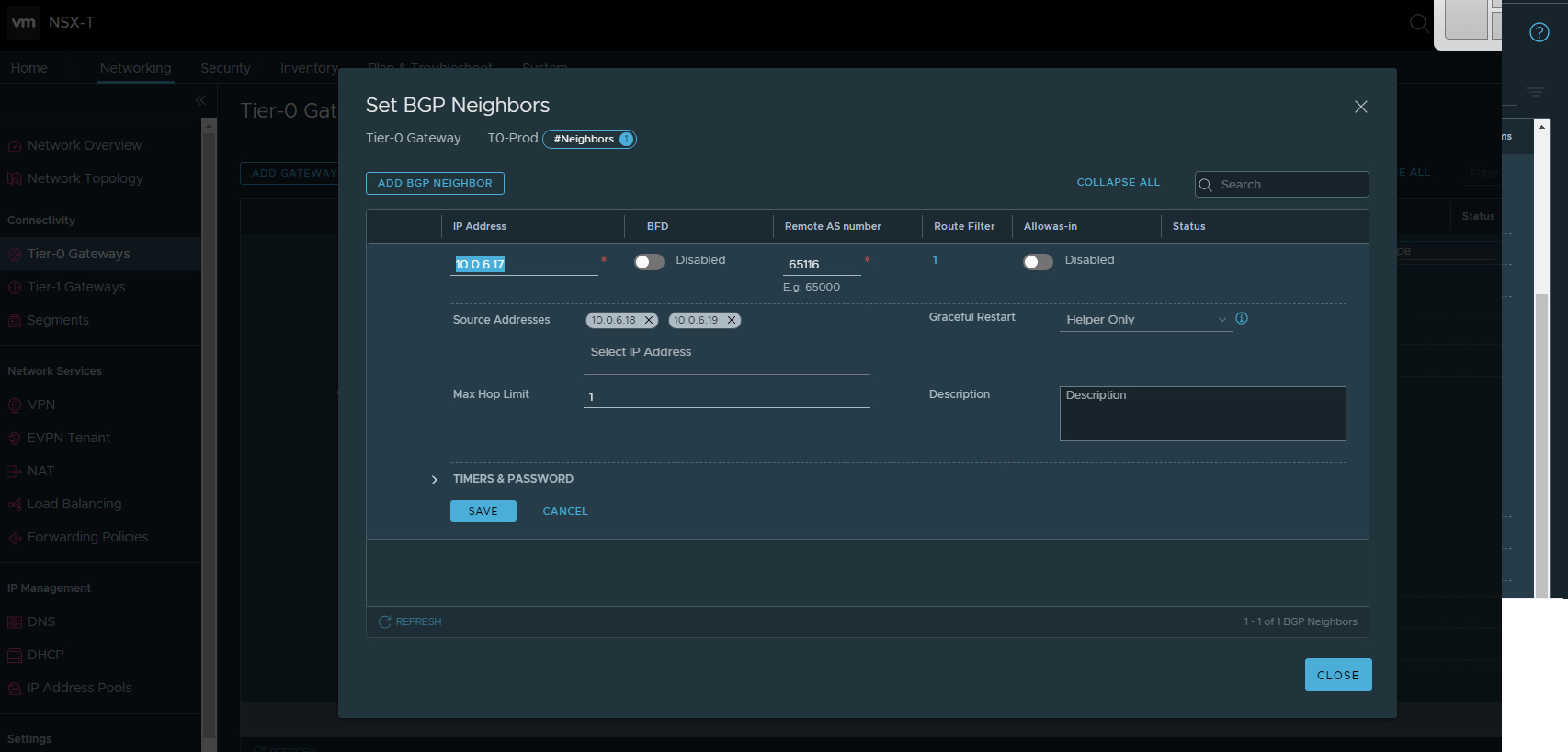Click the Forwarding Policies sidebar icon
The image size is (1568, 752).
pos(15,538)
